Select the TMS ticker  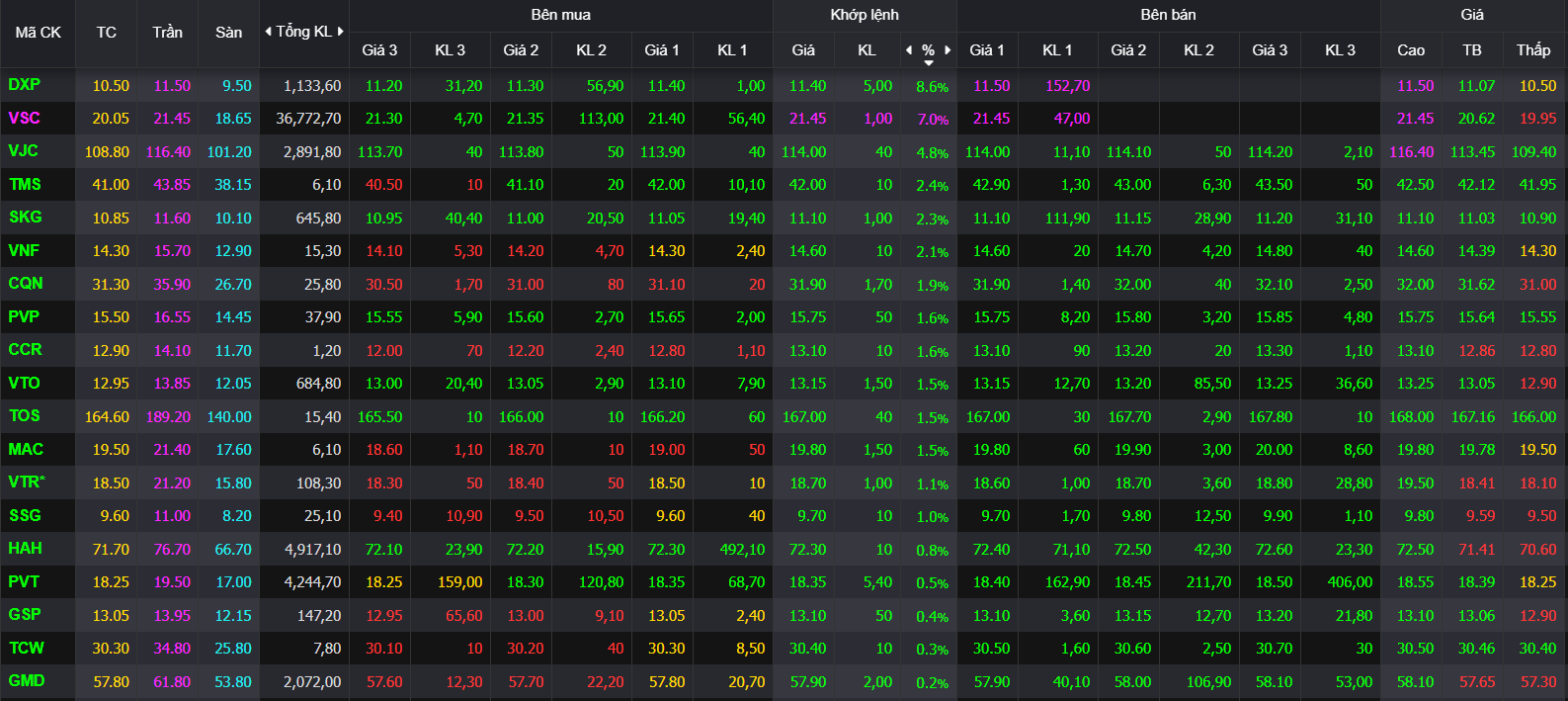pos(25,185)
